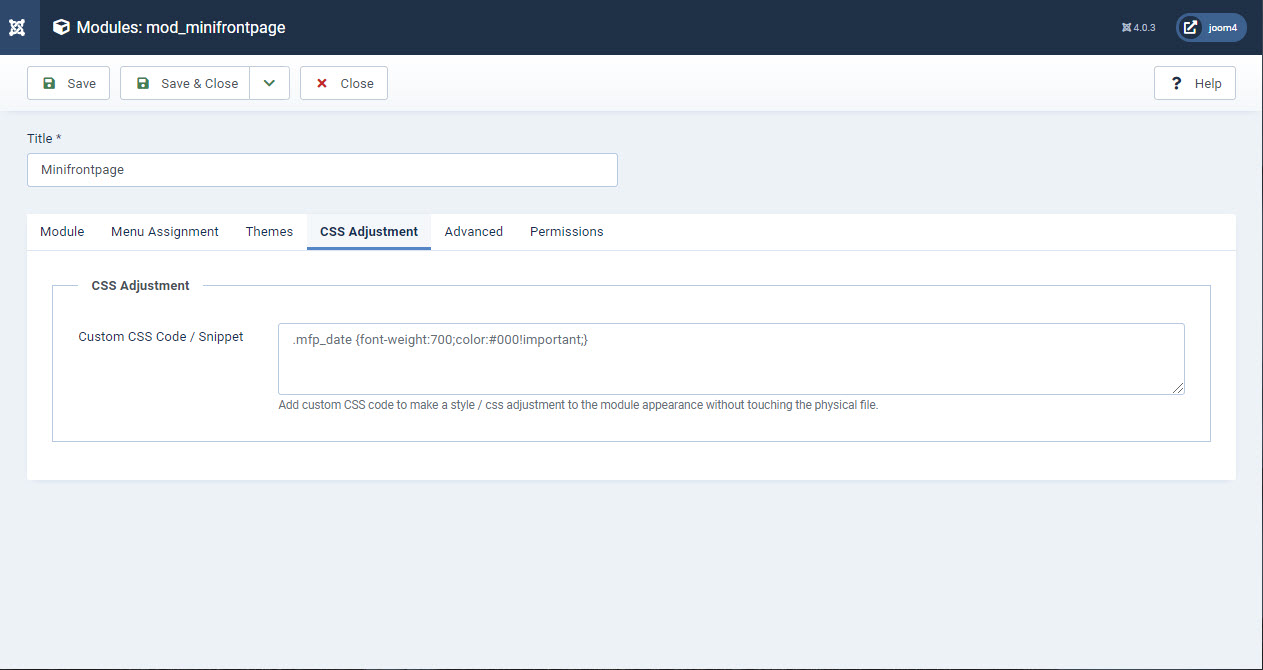1263x670 pixels.
Task: Click the Title field label
Action: (x=44, y=138)
